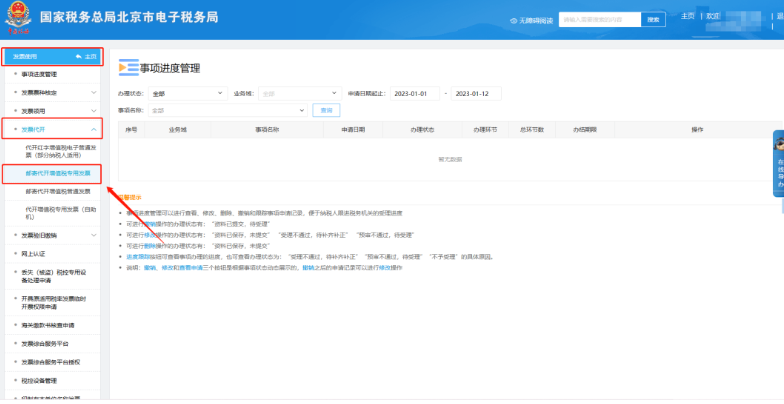Click the 查询 button

click(324, 110)
